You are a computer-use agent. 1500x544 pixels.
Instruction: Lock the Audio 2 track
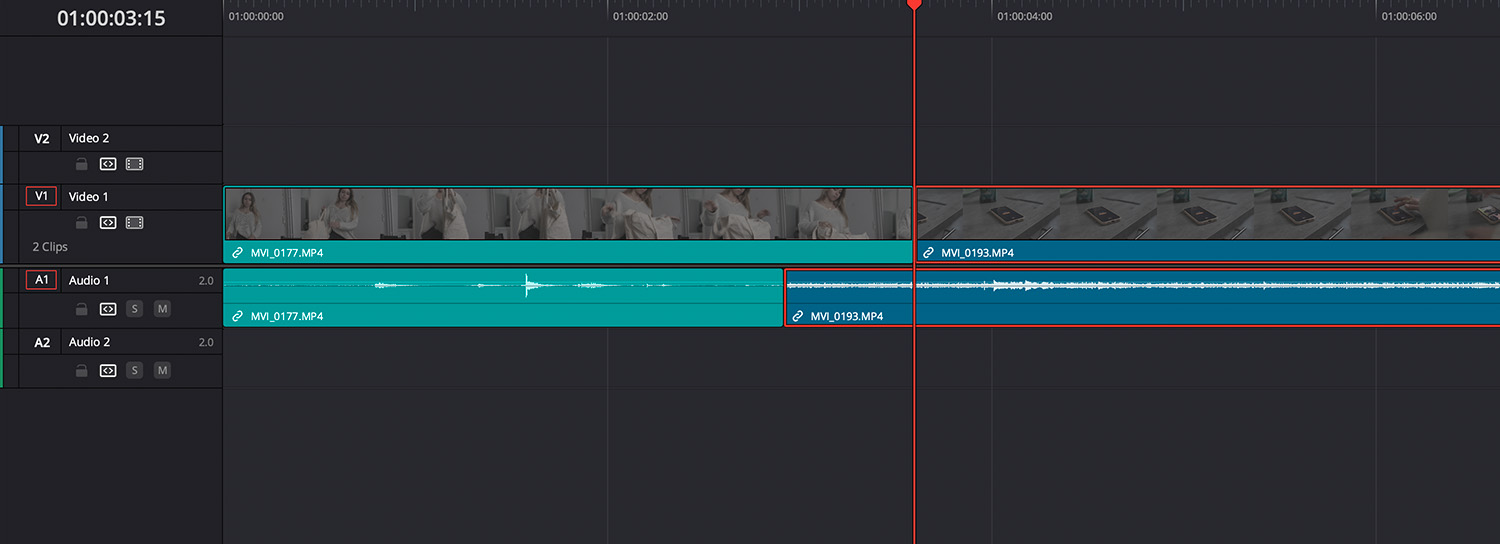(x=82, y=371)
